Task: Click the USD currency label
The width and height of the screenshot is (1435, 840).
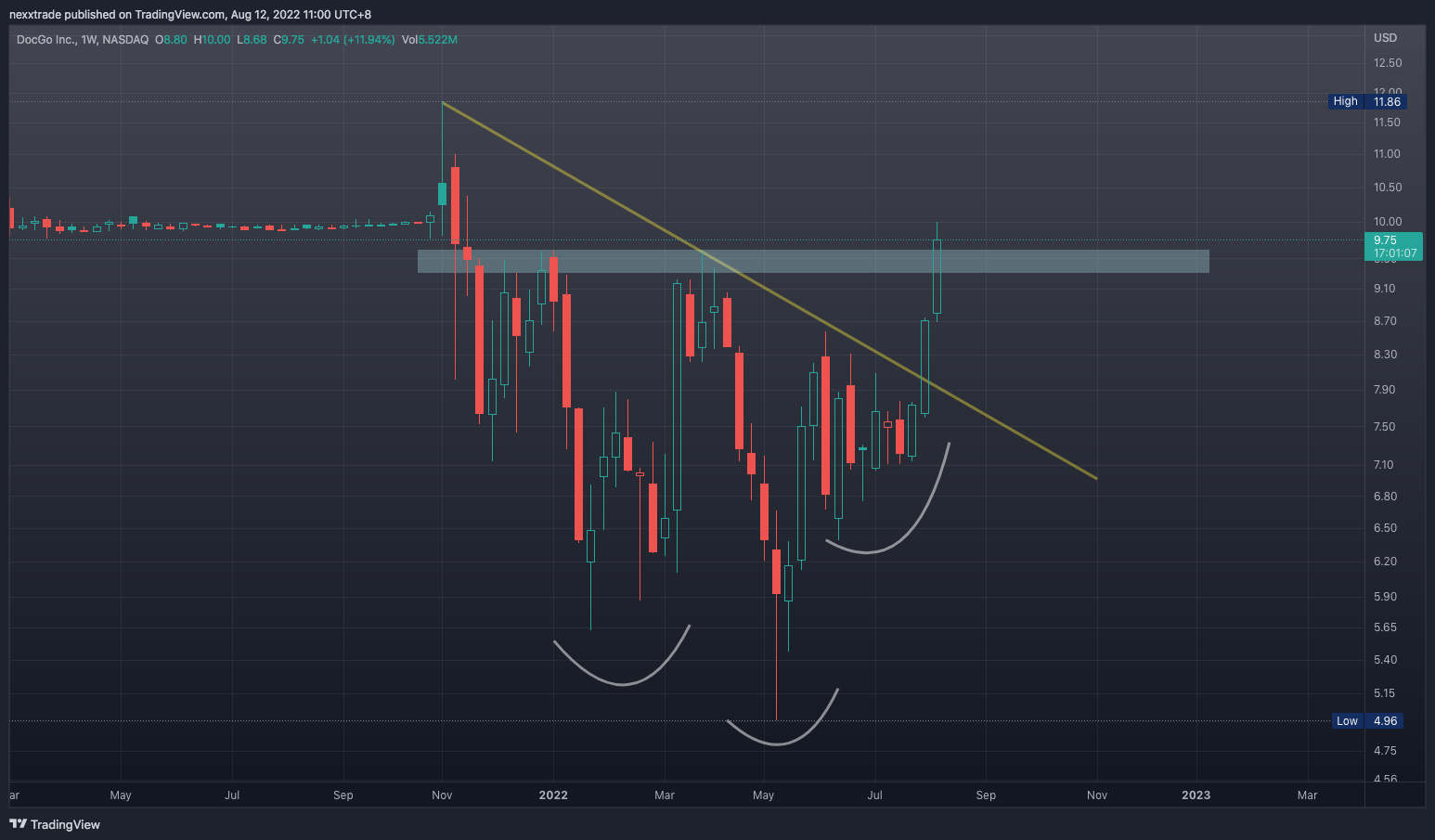Action: pyautogui.click(x=1385, y=38)
